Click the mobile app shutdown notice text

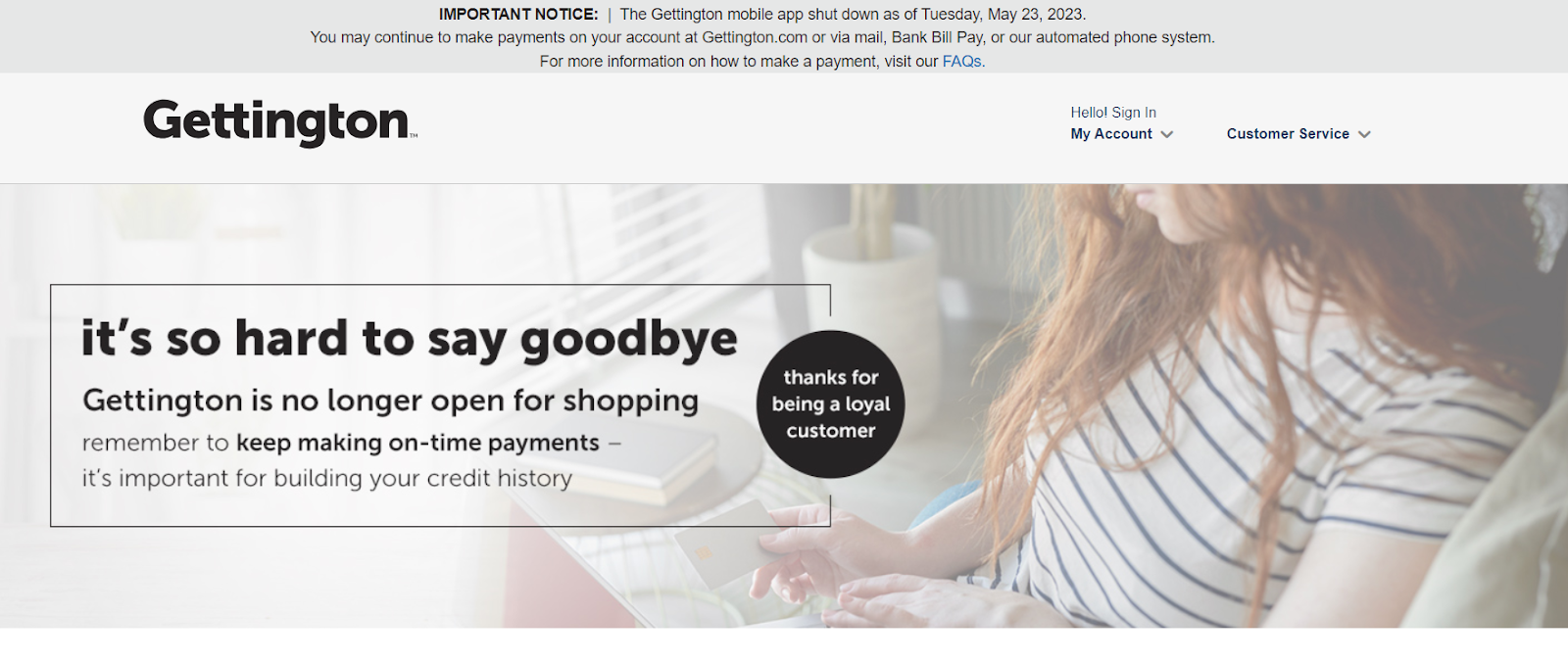853,14
